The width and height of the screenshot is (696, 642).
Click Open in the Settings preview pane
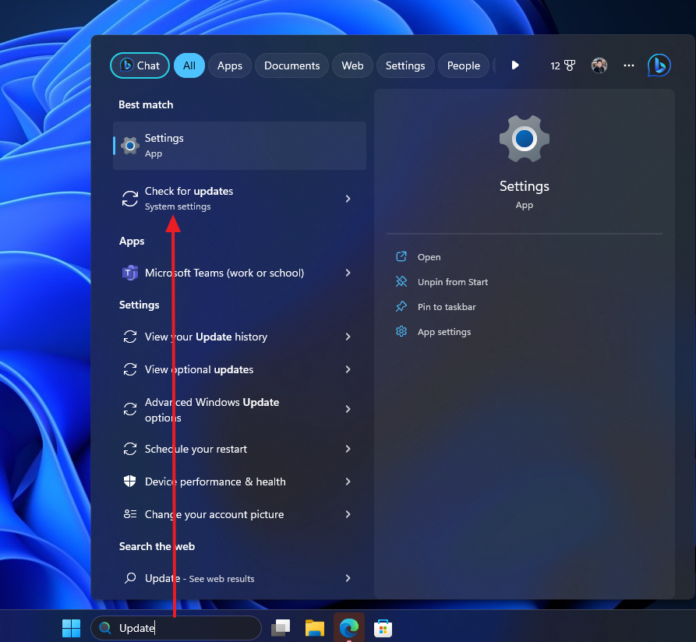429,257
